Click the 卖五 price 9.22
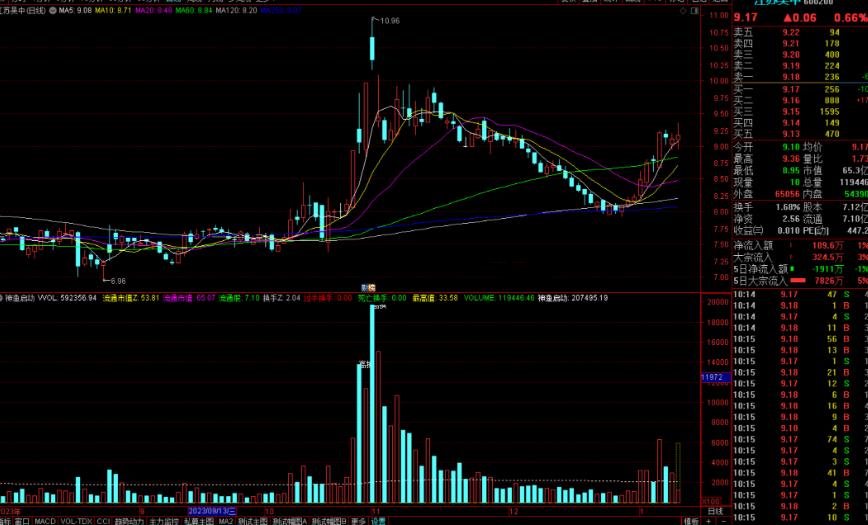Image resolution: width=868 pixels, height=525 pixels. (790, 33)
